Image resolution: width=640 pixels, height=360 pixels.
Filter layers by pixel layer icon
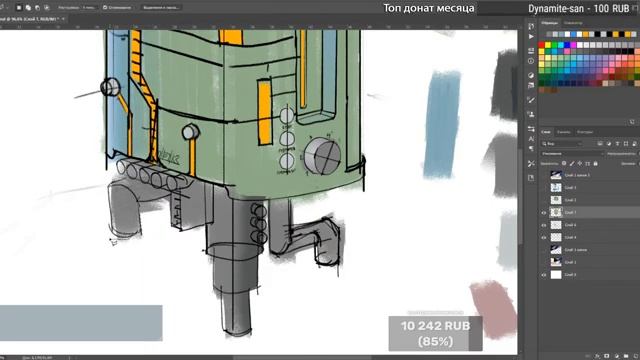coord(600,144)
